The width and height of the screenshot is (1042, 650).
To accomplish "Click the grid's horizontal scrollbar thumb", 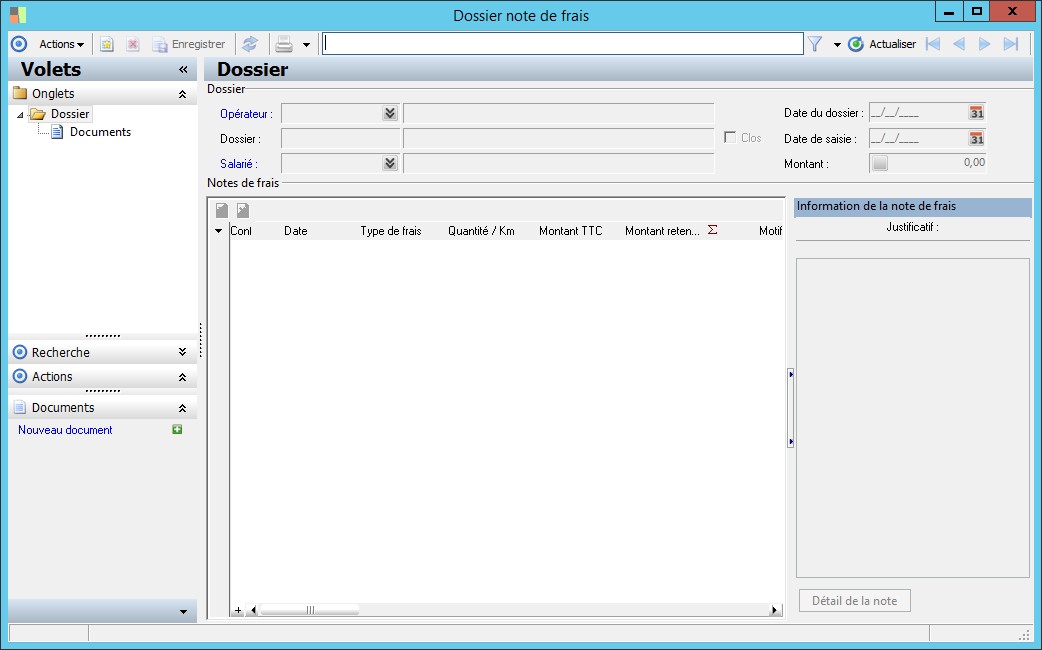I will click(x=309, y=610).
